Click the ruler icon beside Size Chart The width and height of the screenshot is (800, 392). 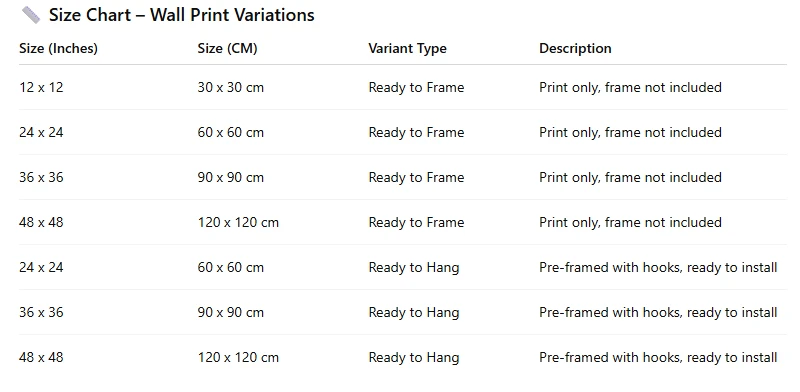[31, 15]
